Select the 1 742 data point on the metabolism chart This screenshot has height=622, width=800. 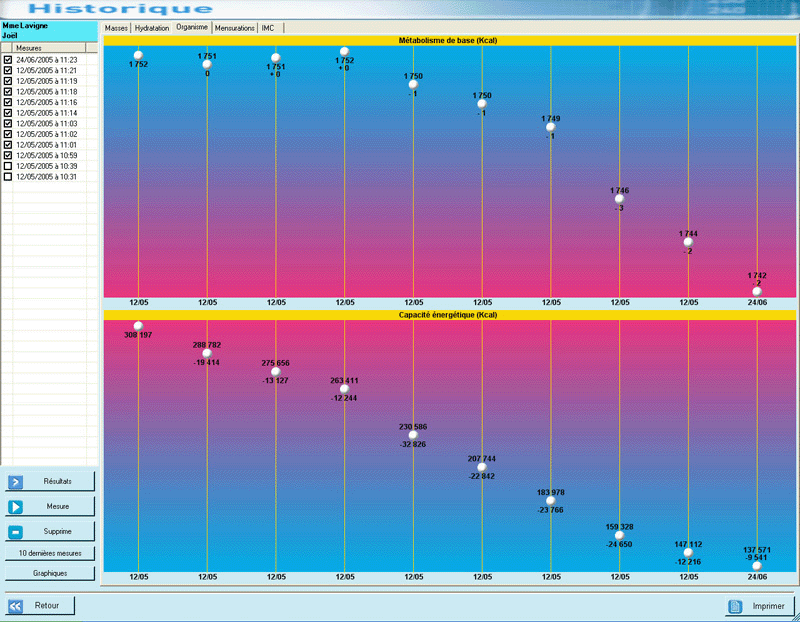757,291
